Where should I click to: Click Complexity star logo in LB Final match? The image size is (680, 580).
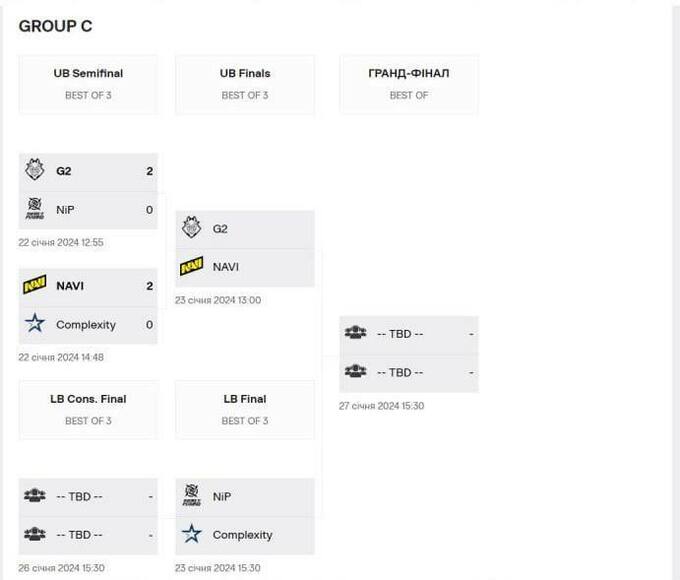[192, 535]
